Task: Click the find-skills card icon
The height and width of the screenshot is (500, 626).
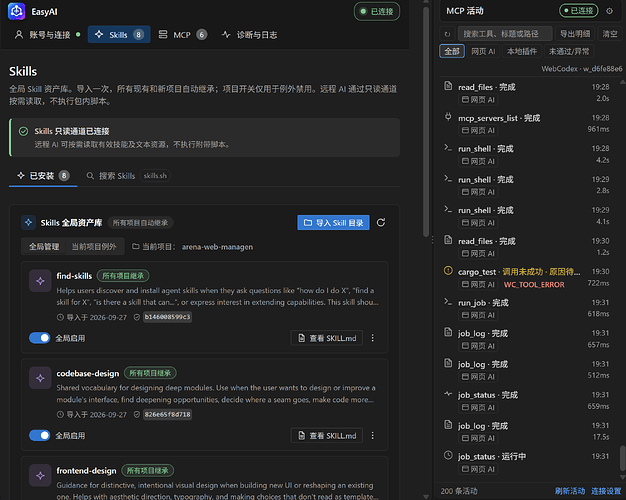Action: coord(40,281)
